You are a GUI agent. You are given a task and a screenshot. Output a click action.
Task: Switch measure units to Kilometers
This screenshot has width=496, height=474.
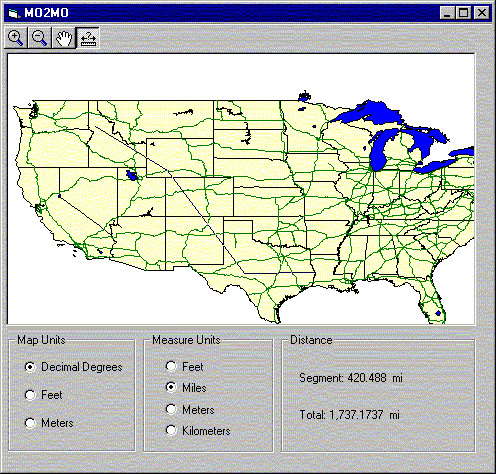coord(198,431)
